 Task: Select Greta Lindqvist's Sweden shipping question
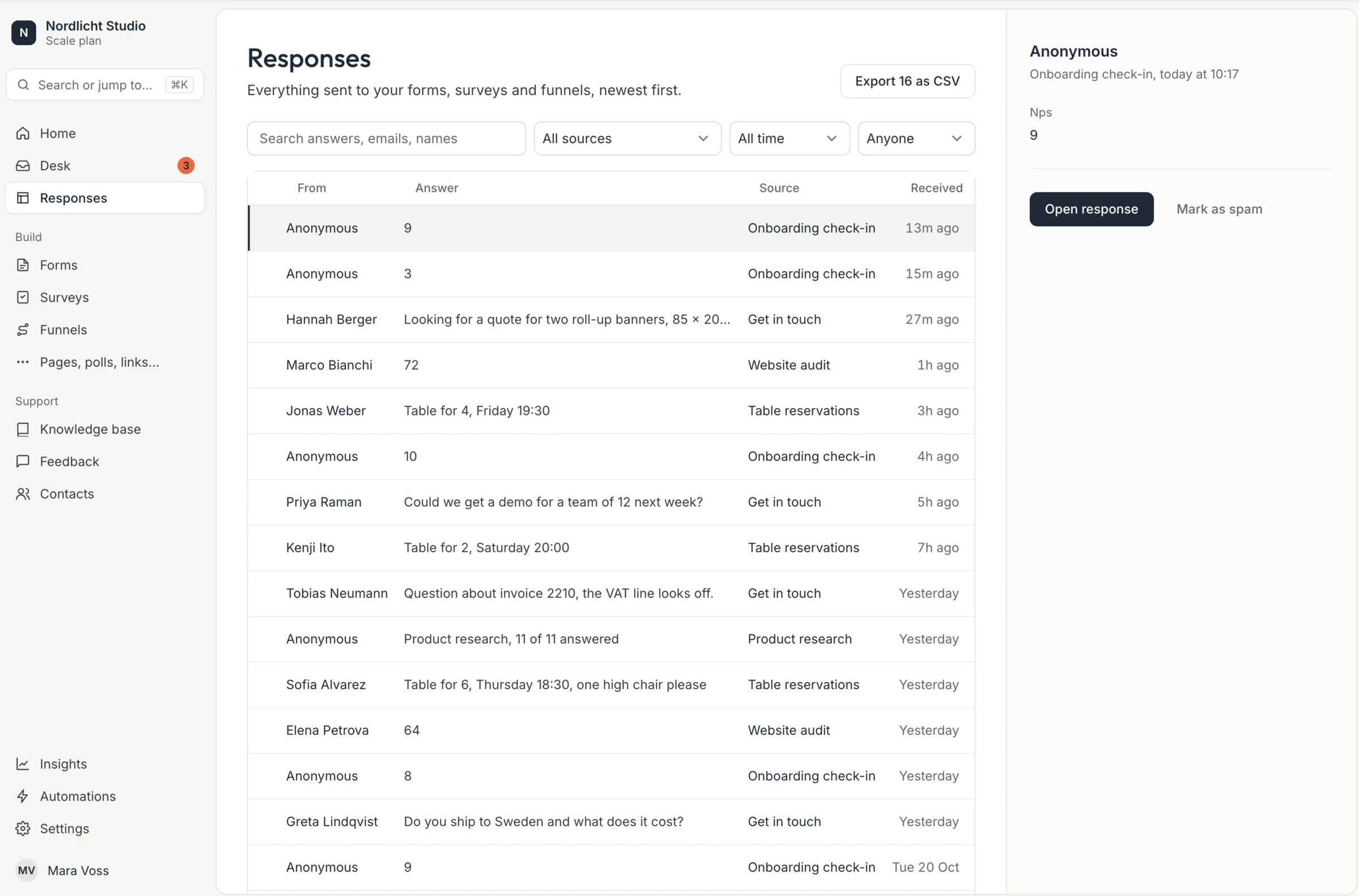point(611,822)
